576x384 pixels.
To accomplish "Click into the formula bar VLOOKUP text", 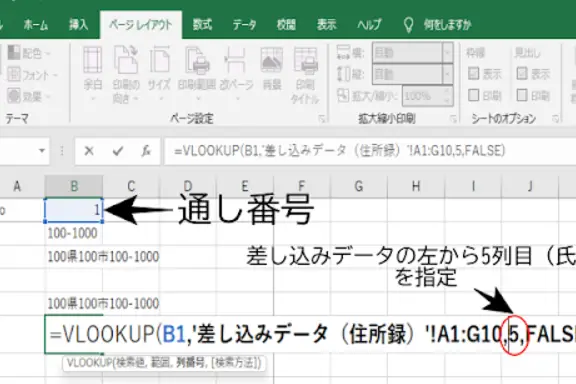I will tap(339, 151).
